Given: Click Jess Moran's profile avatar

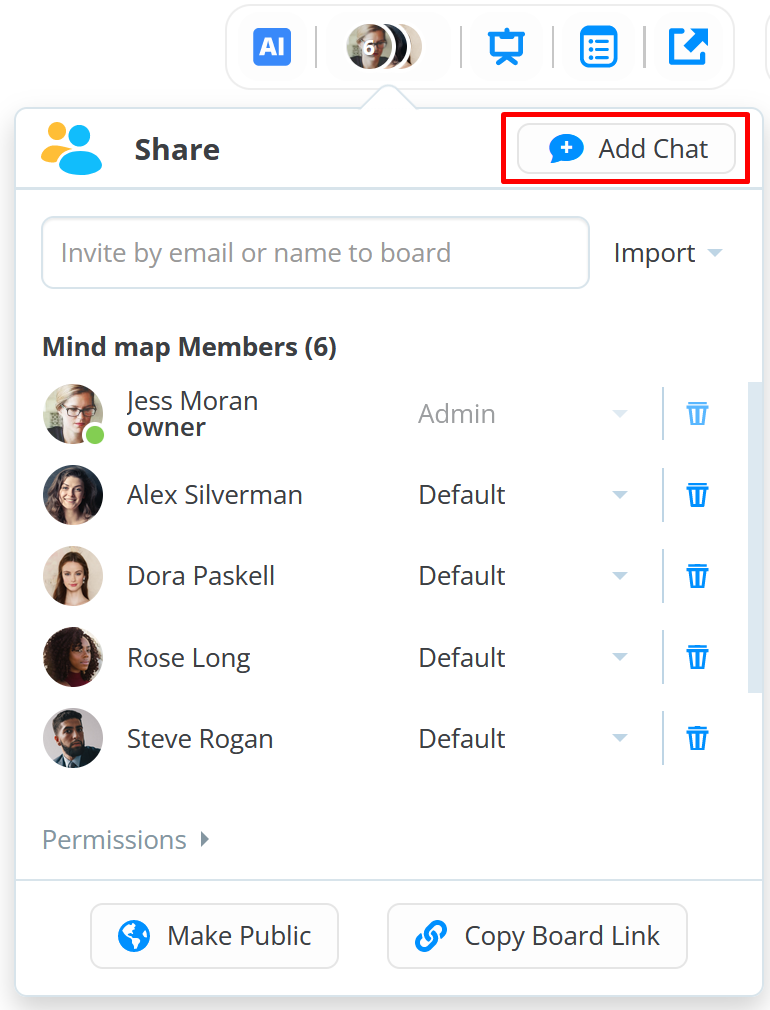Looking at the screenshot, I should 73,414.
